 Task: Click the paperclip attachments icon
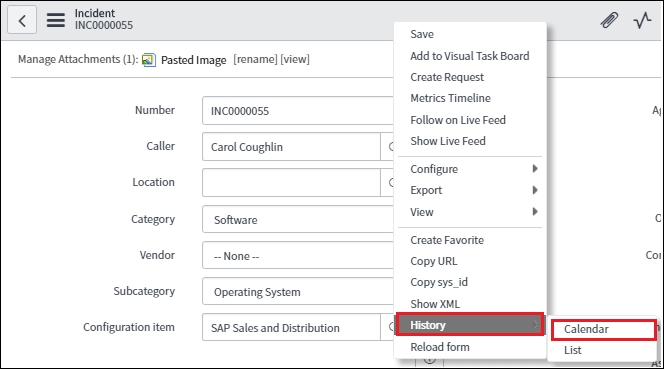[609, 20]
